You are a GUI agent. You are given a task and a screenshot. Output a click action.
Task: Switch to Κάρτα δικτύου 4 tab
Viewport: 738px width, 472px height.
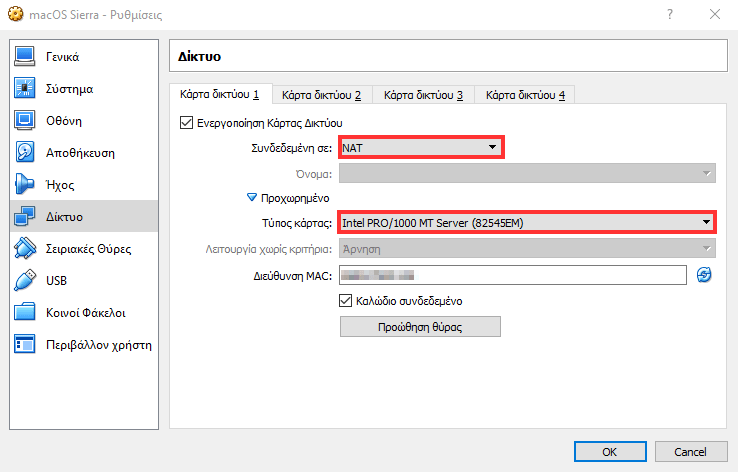tap(525, 95)
